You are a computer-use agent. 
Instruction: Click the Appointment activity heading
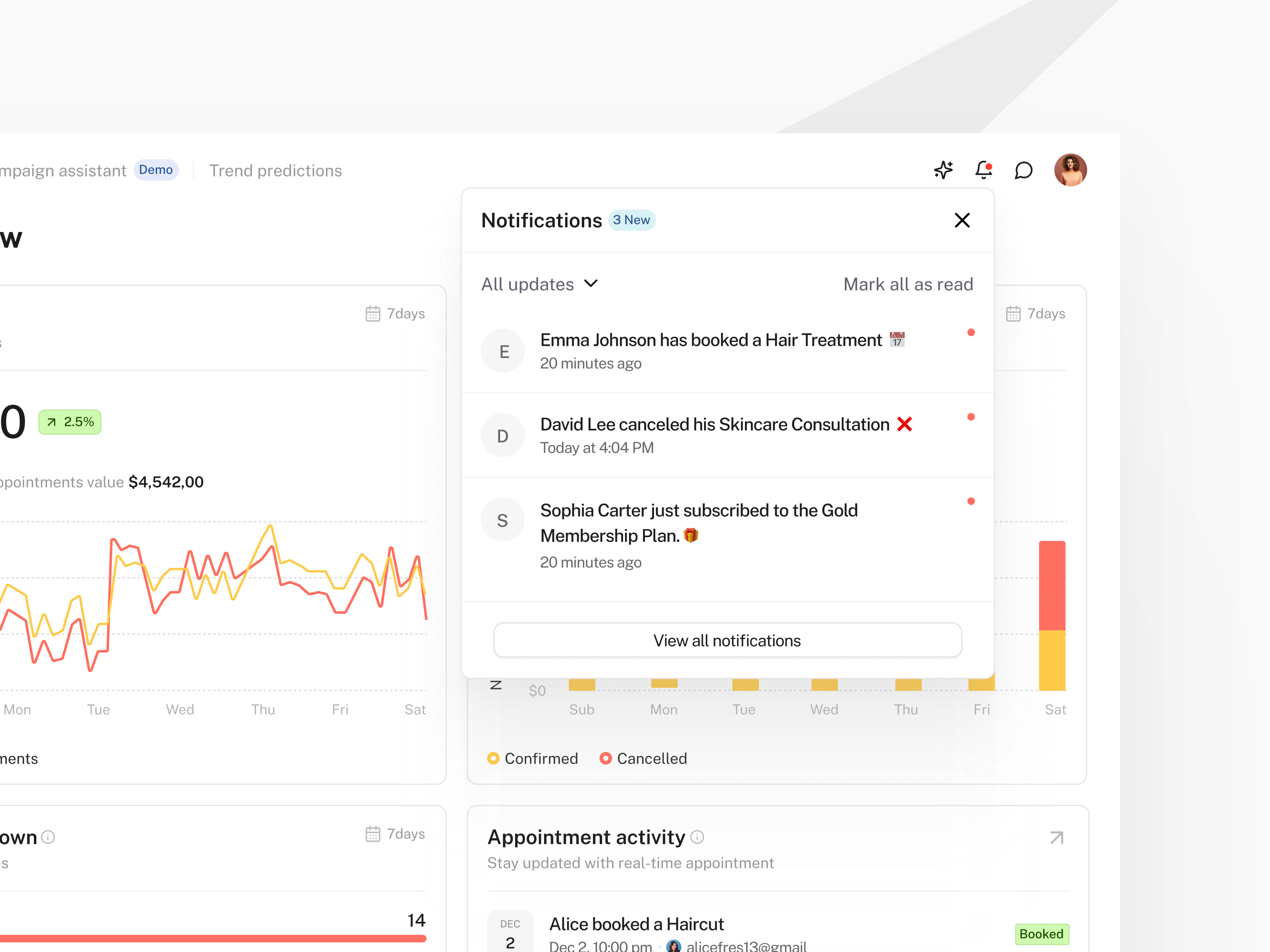[x=586, y=837]
